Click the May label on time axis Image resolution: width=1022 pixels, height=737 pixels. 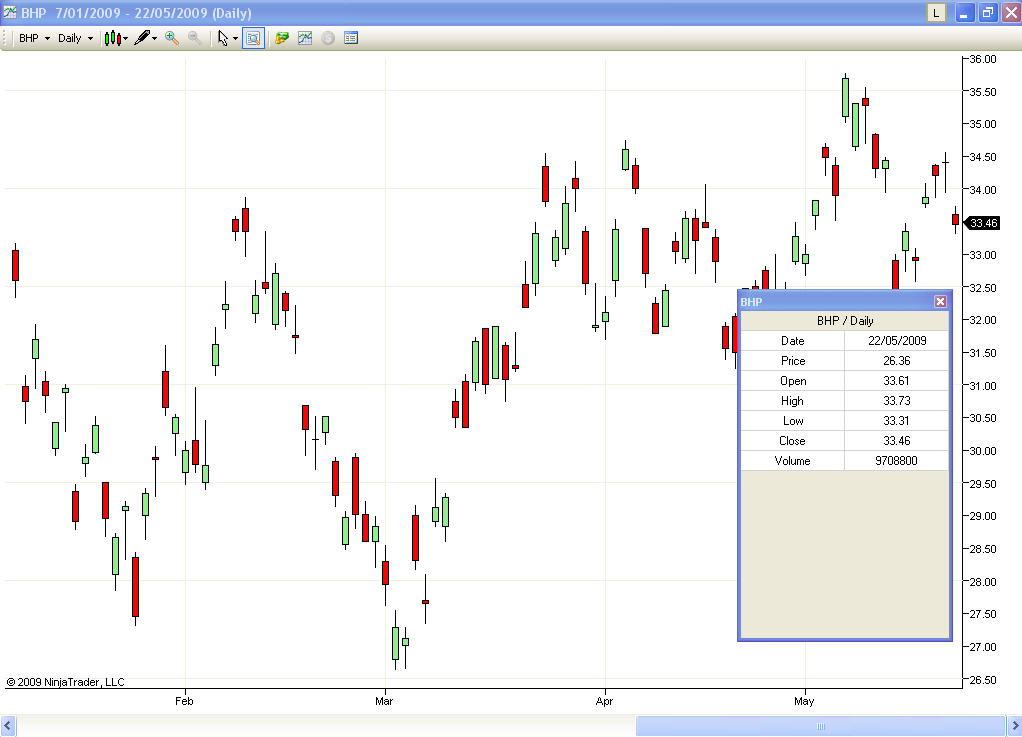point(804,701)
